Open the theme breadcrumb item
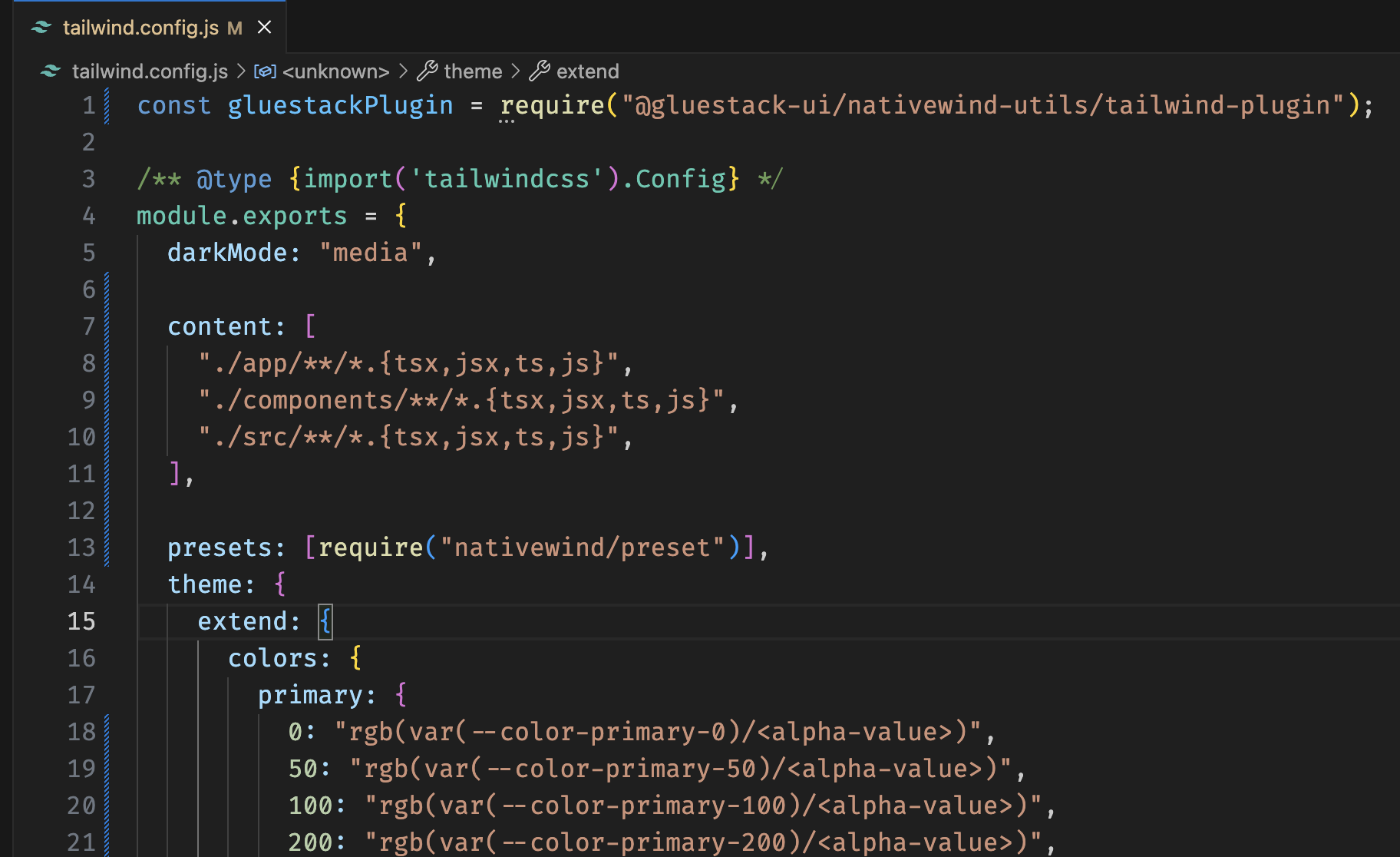This screenshot has width=1400, height=857. tap(473, 71)
